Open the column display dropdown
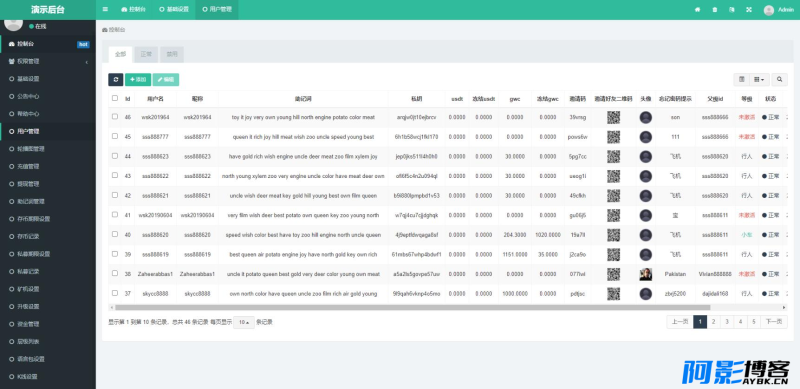Screen dimensions: 800x389 [759, 80]
